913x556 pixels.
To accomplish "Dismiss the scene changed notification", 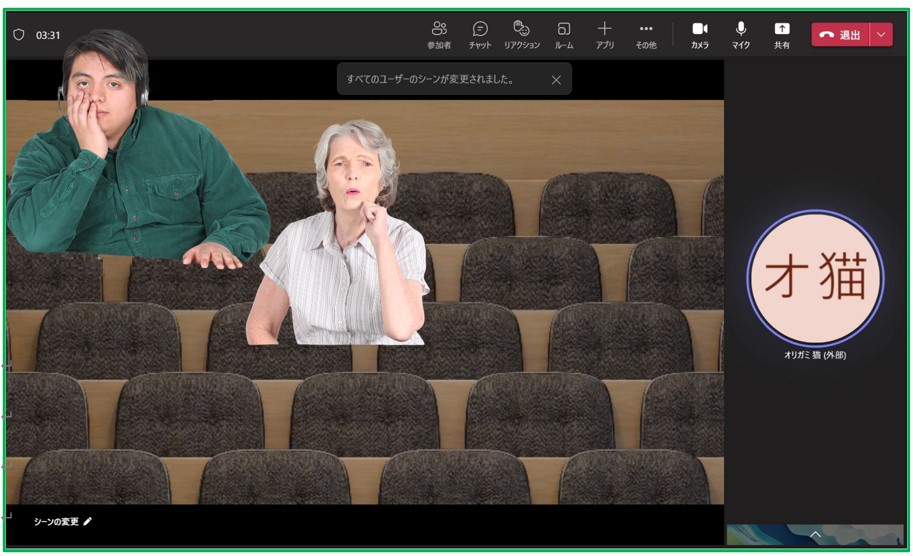I will tap(557, 80).
